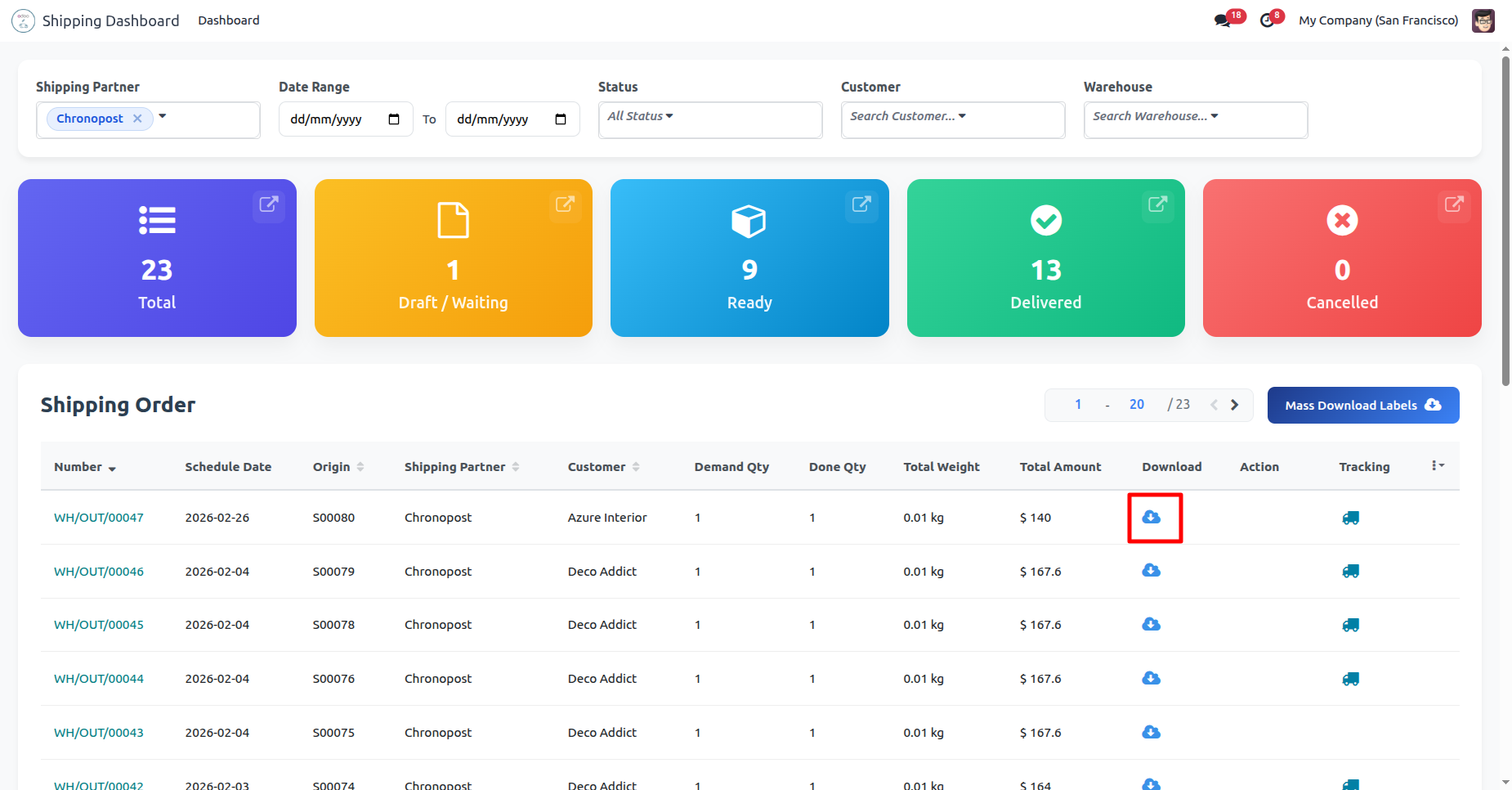Image resolution: width=1512 pixels, height=790 pixels.
Task: Remove the Chronopost filter tag
Action: coord(137,119)
